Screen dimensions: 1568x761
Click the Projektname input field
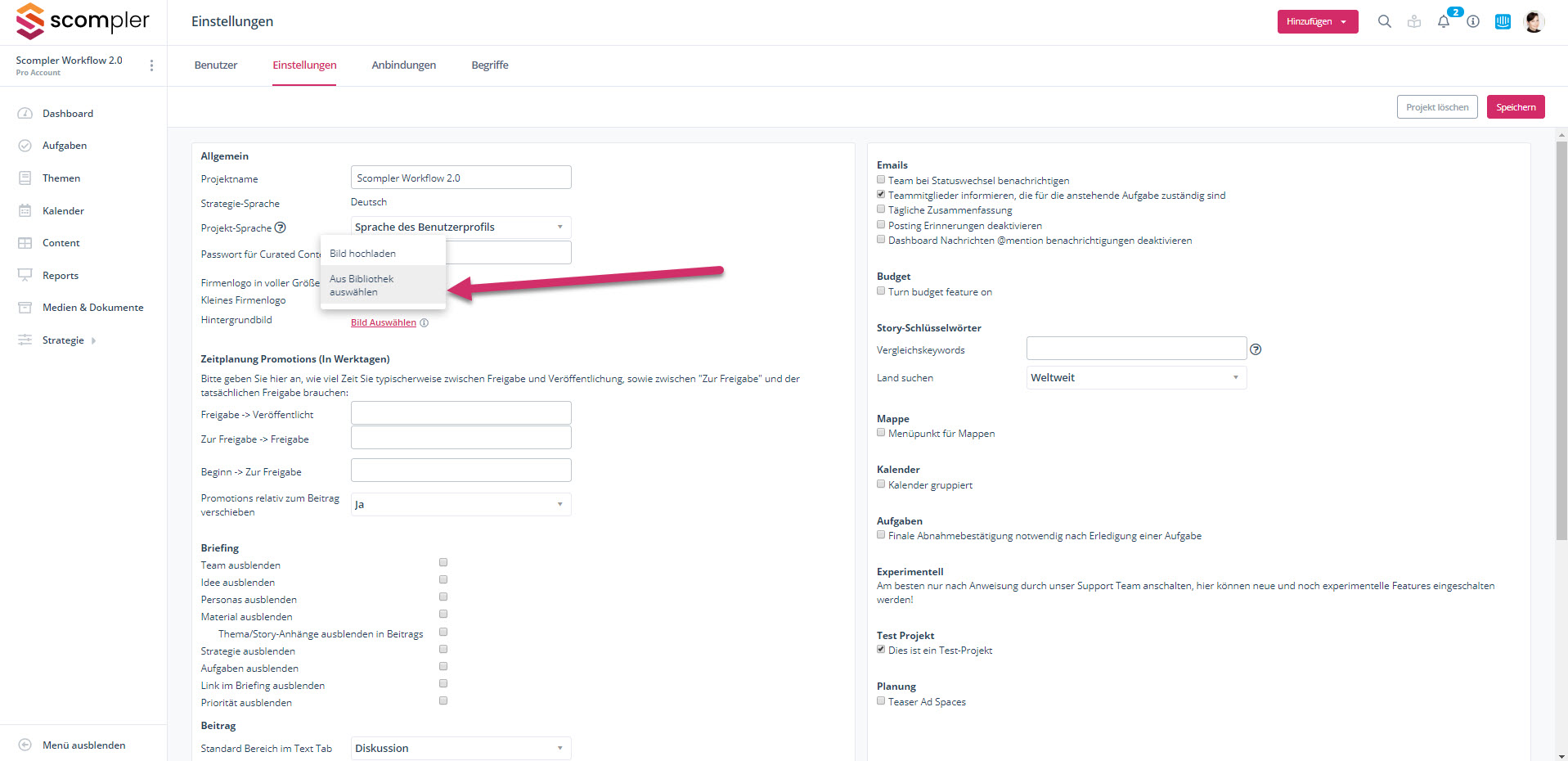(461, 178)
